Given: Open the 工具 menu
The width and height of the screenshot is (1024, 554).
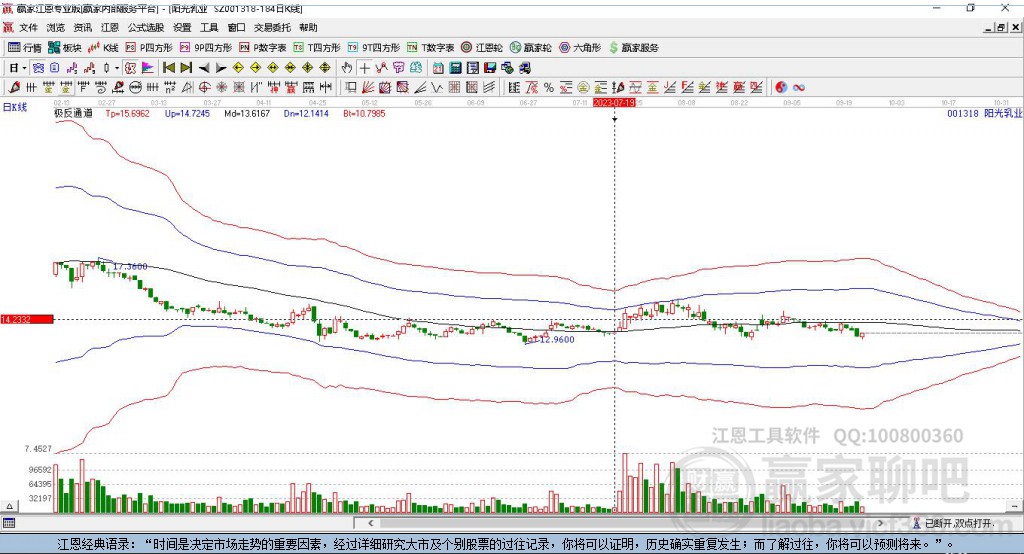Looking at the screenshot, I should pyautogui.click(x=209, y=27).
